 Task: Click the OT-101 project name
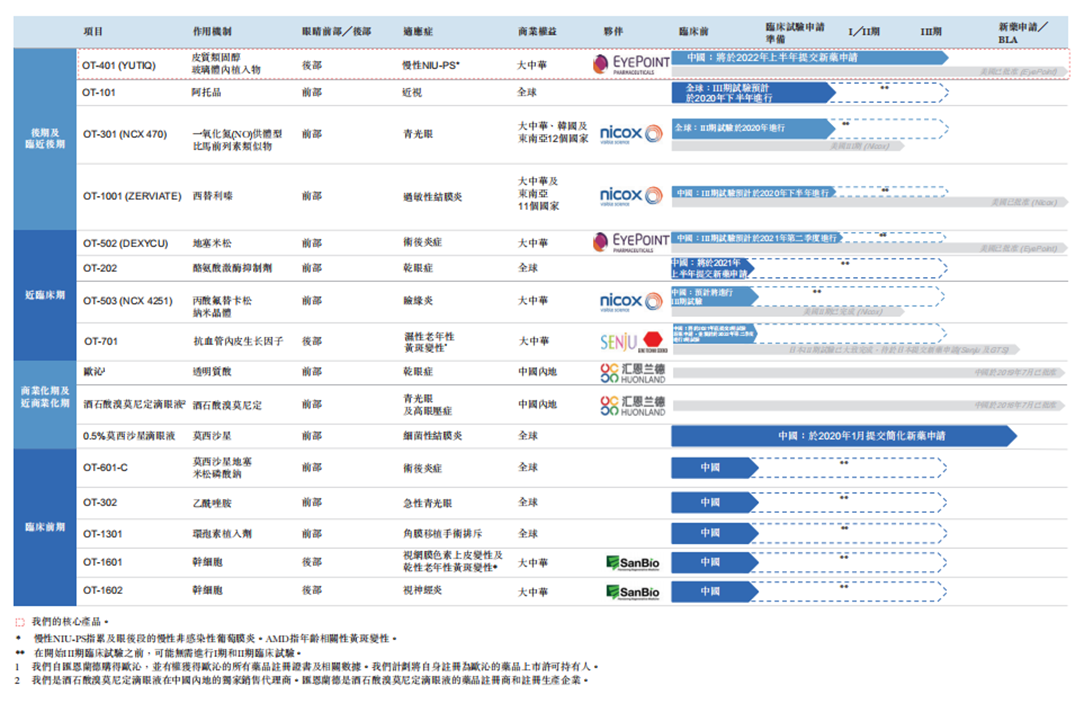click(x=99, y=92)
